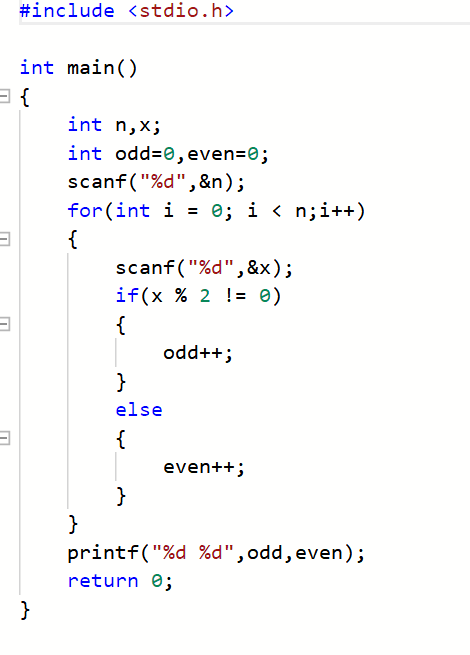Collapse the for loop block fold marker
The height and width of the screenshot is (655, 470).
[x=4, y=239]
